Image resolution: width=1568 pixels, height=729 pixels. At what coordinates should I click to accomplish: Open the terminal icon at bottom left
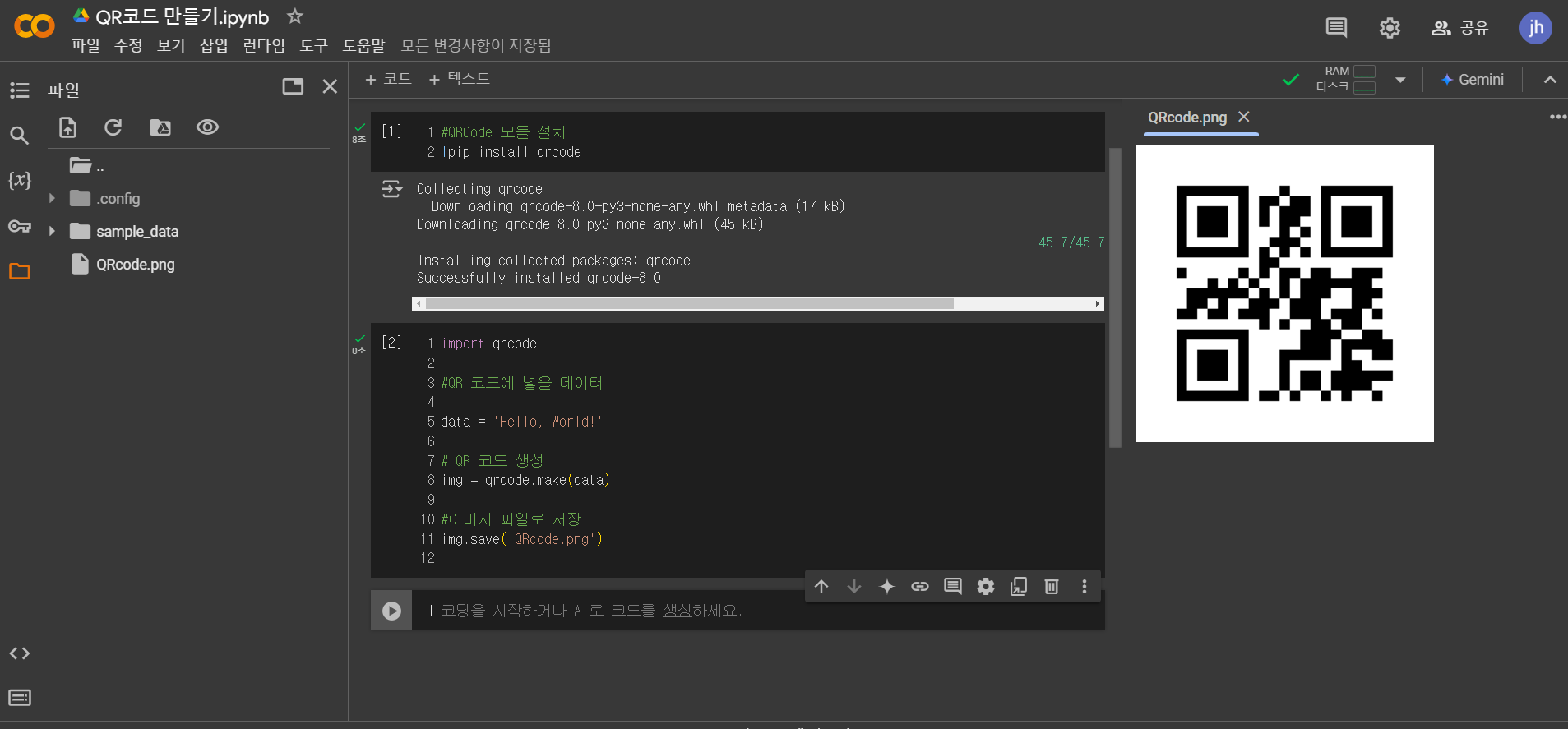click(20, 698)
